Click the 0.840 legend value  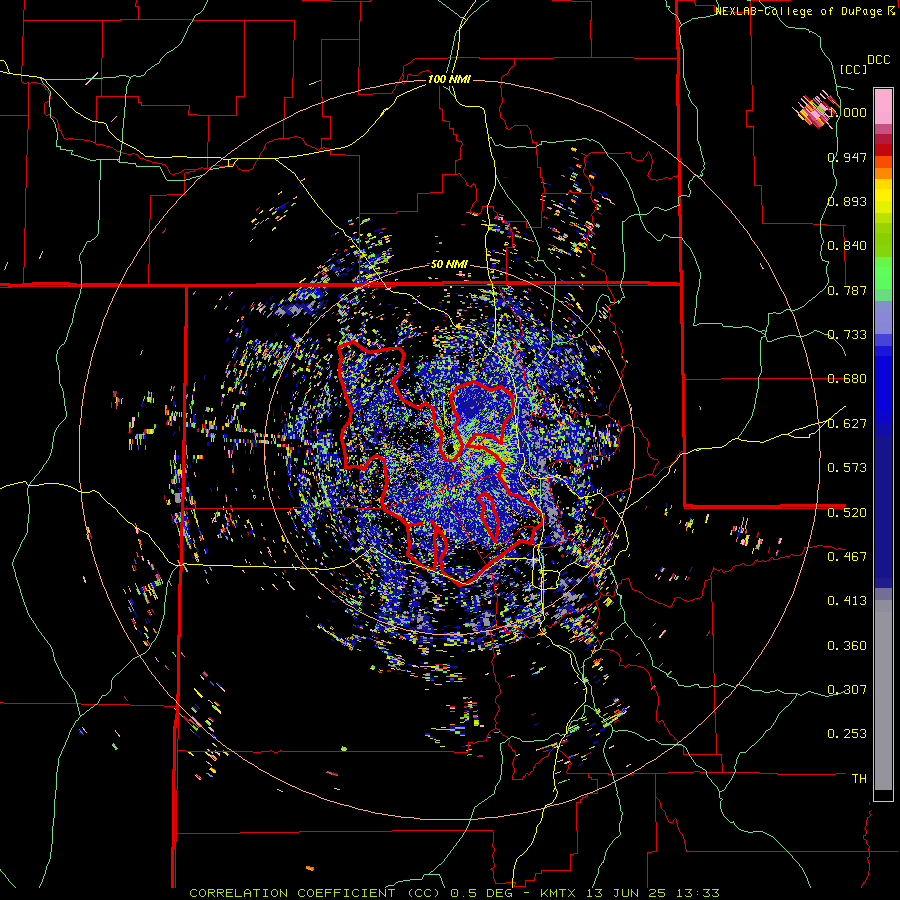[847, 246]
